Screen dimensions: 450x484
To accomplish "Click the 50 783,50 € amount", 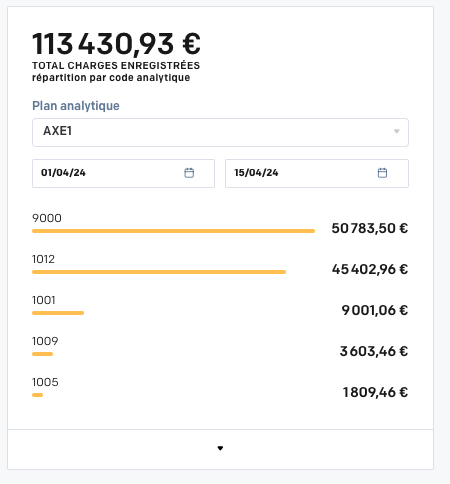I will 370,228.
